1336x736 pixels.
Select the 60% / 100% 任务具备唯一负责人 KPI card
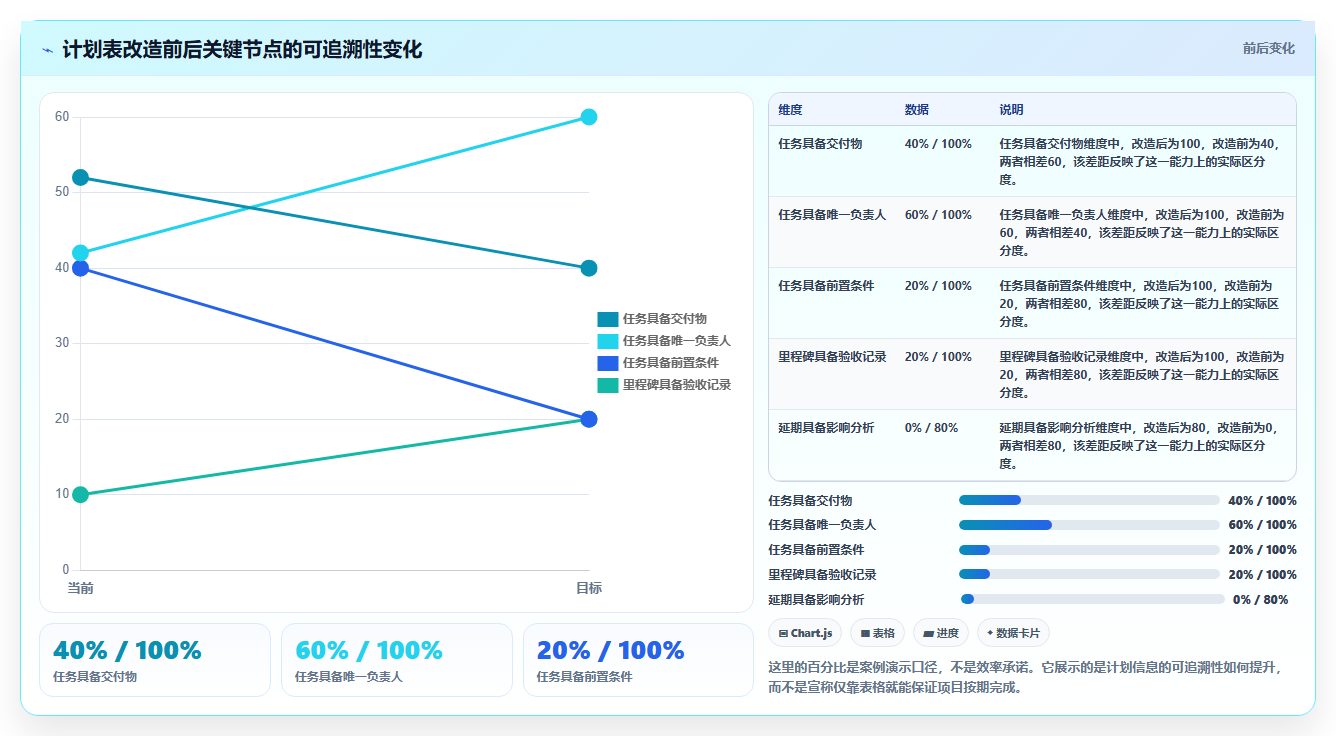(397, 660)
